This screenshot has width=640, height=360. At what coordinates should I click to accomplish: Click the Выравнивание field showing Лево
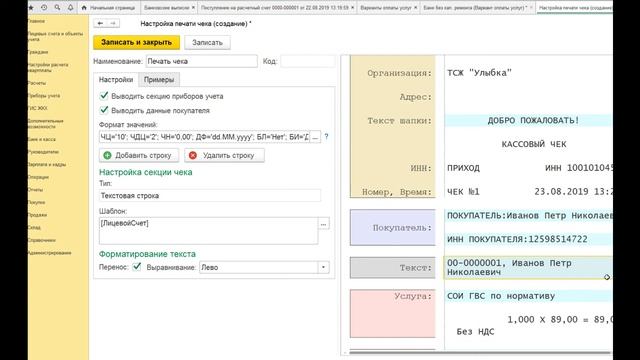259,267
